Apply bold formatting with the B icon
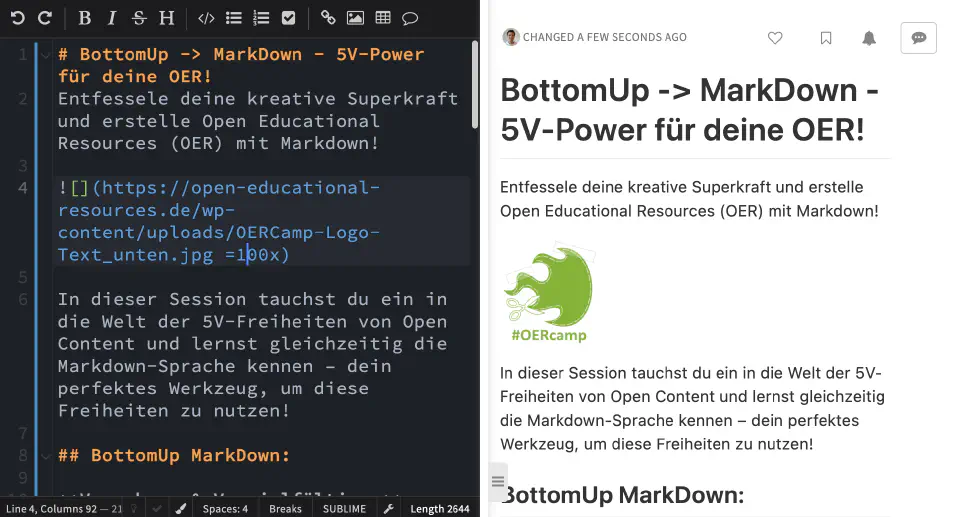The height and width of the screenshot is (517, 960). coord(84,17)
